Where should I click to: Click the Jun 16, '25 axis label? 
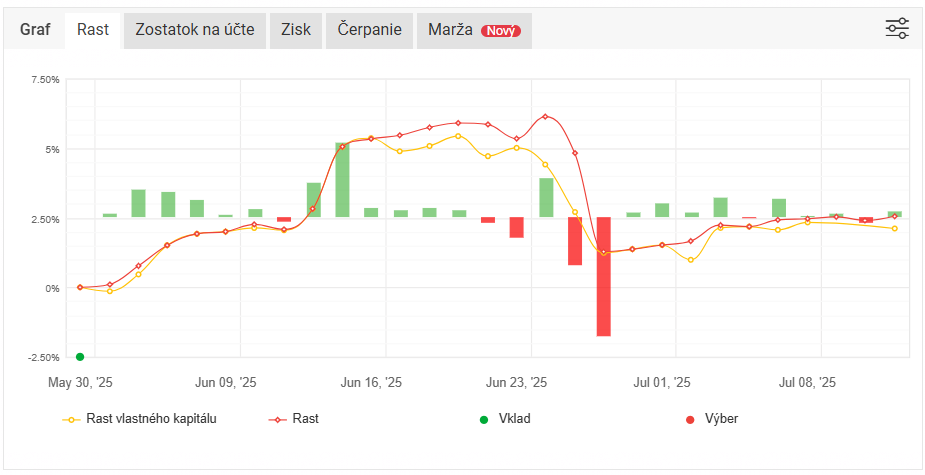coord(371,382)
